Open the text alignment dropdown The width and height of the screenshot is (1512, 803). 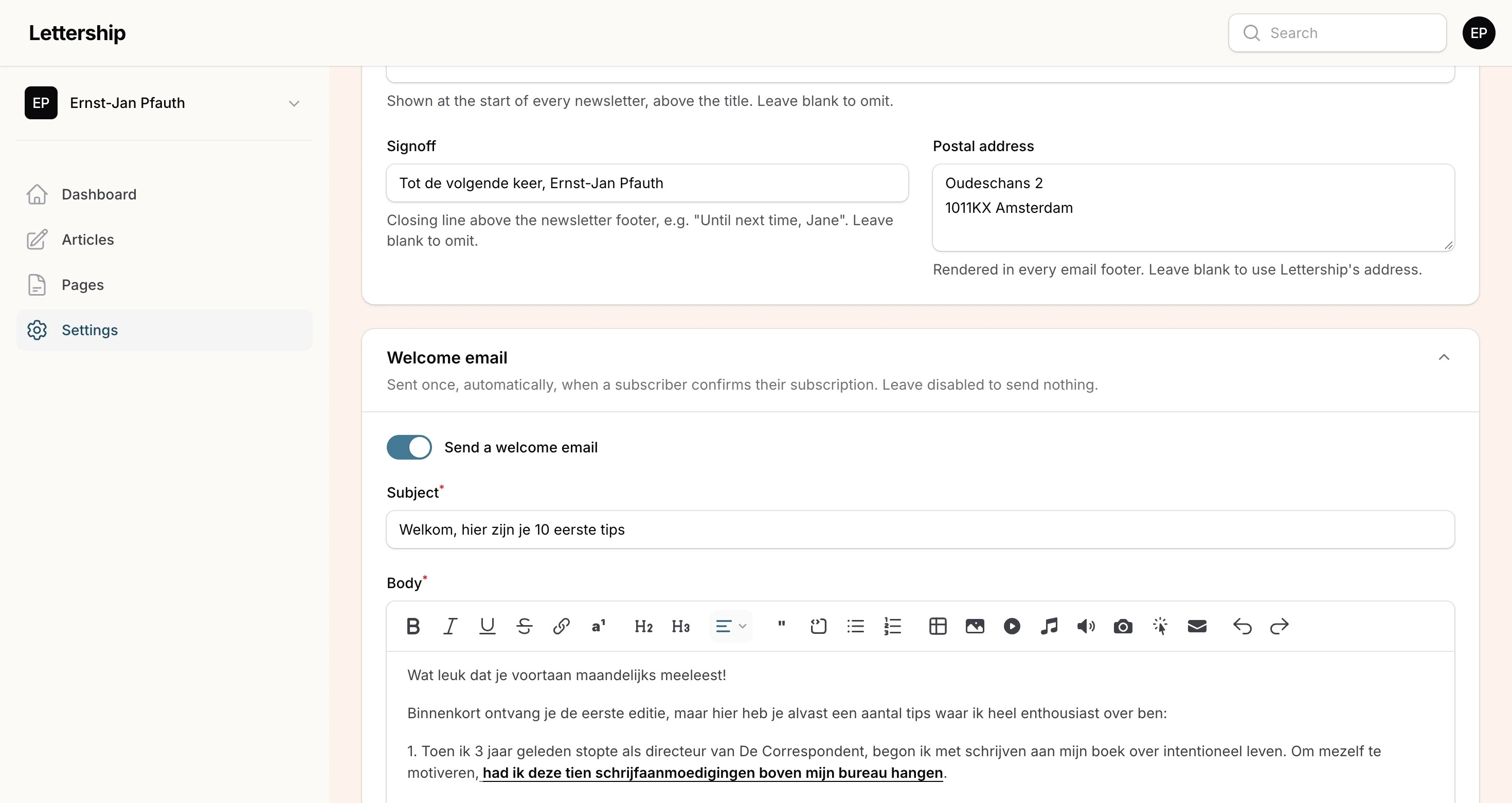[731, 626]
